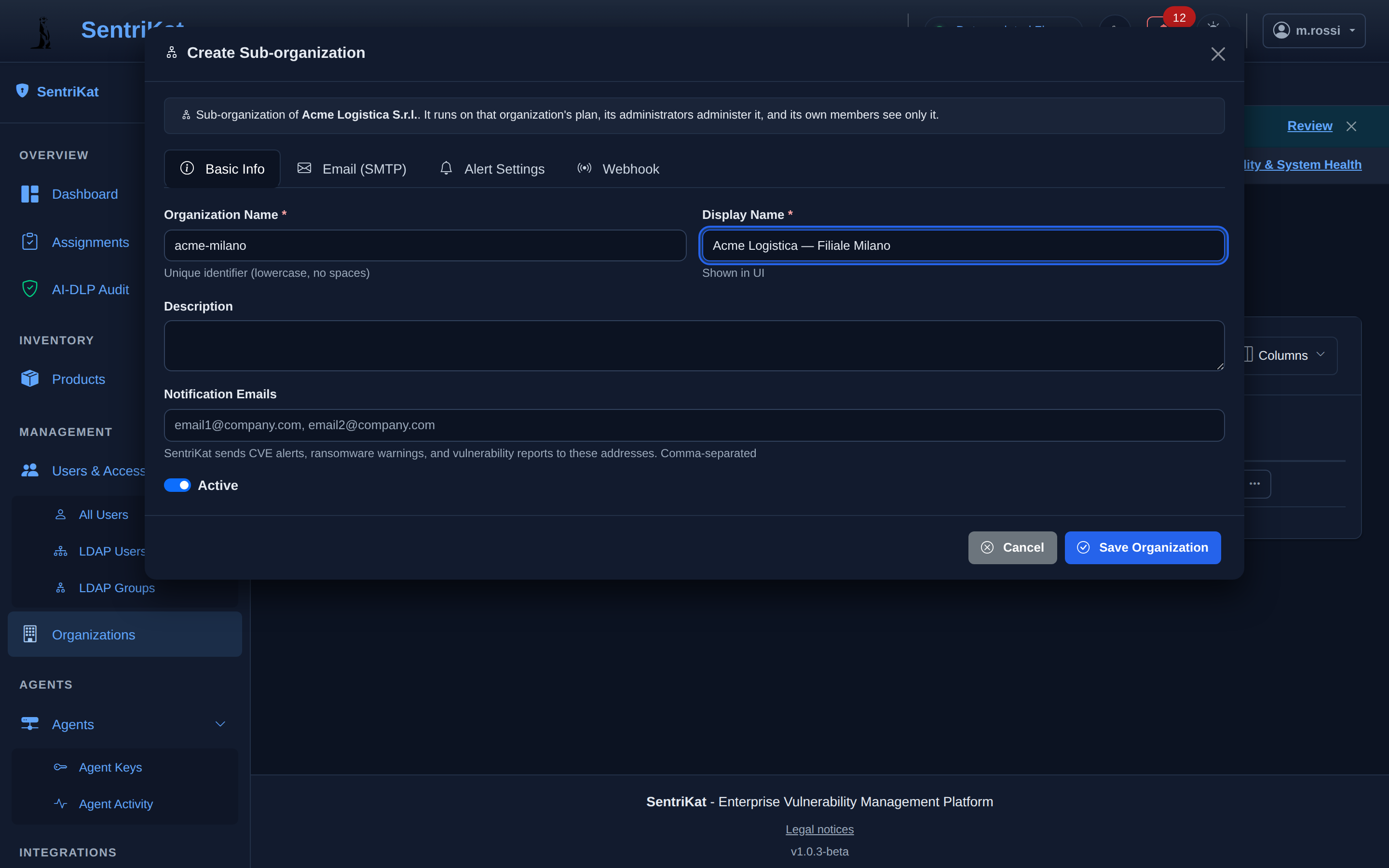Image resolution: width=1389 pixels, height=868 pixels.
Task: Click into the Display Name field
Action: pos(963,246)
